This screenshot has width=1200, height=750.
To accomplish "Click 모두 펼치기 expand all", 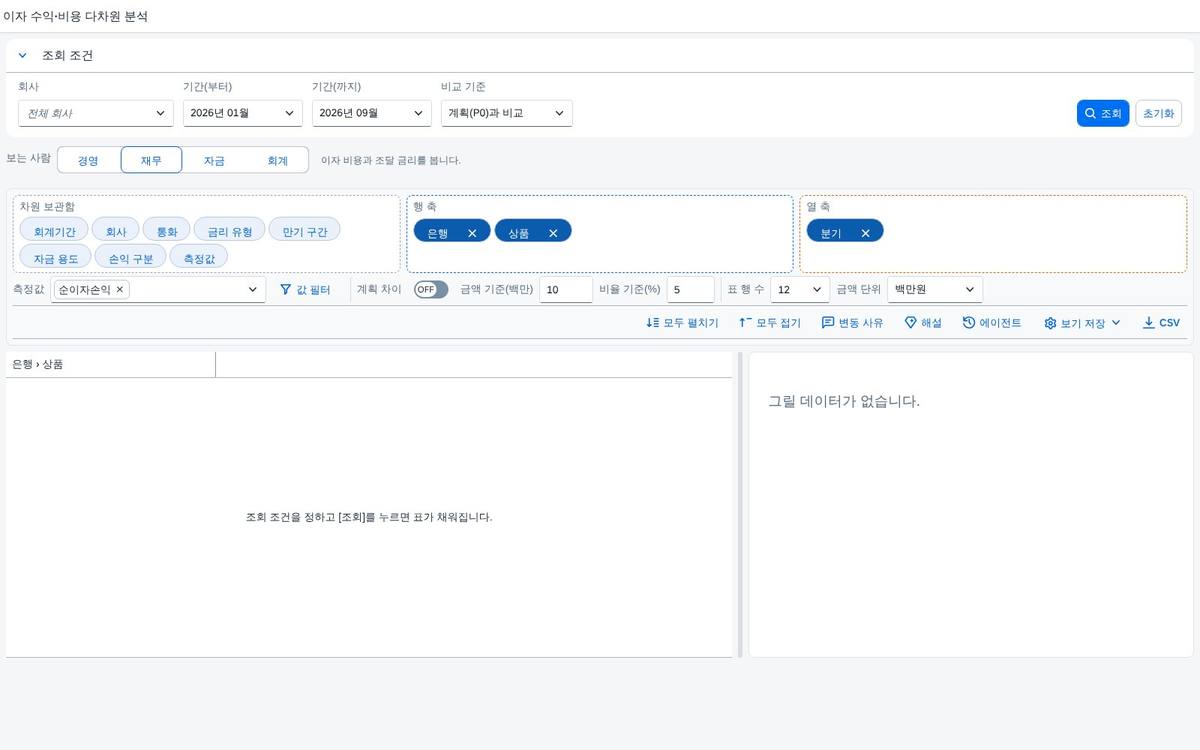I will click(x=682, y=323).
